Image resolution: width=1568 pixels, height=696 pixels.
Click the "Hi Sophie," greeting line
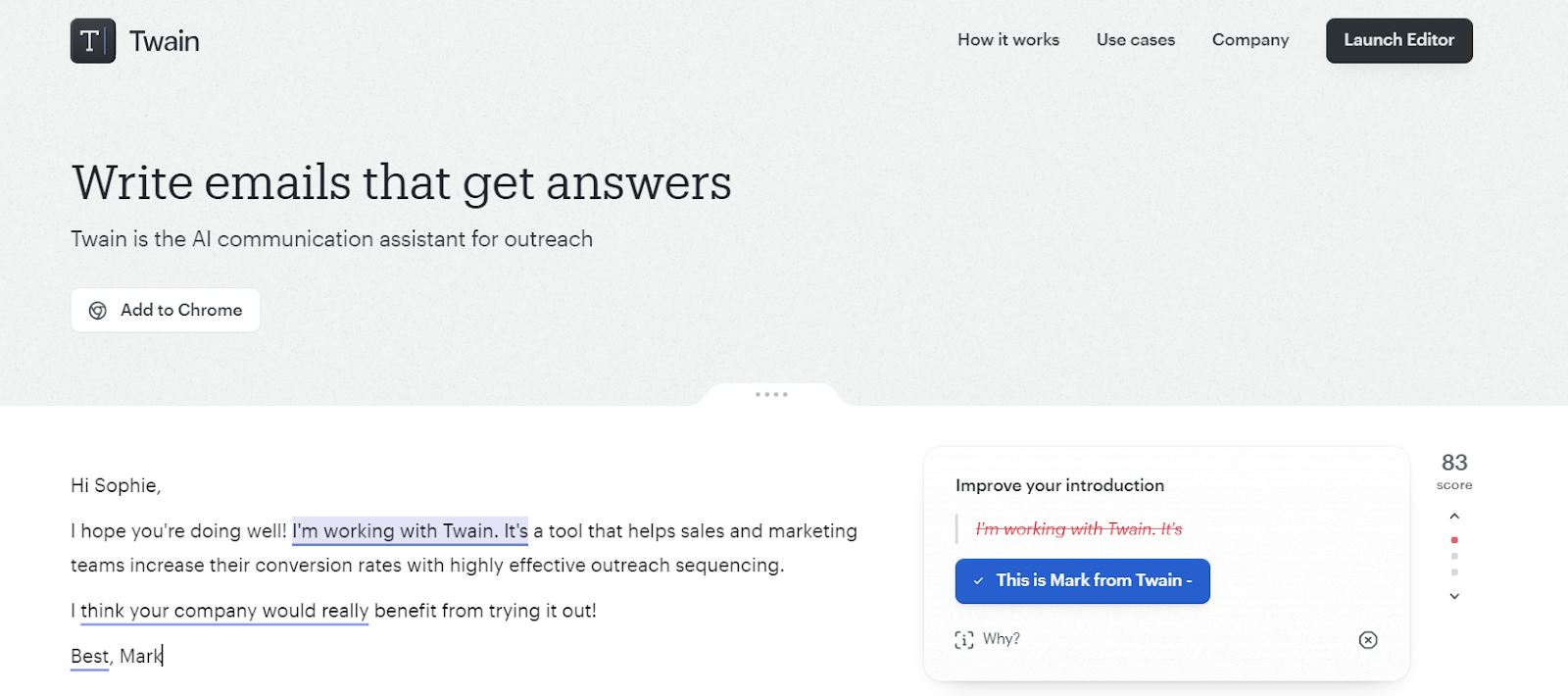116,485
